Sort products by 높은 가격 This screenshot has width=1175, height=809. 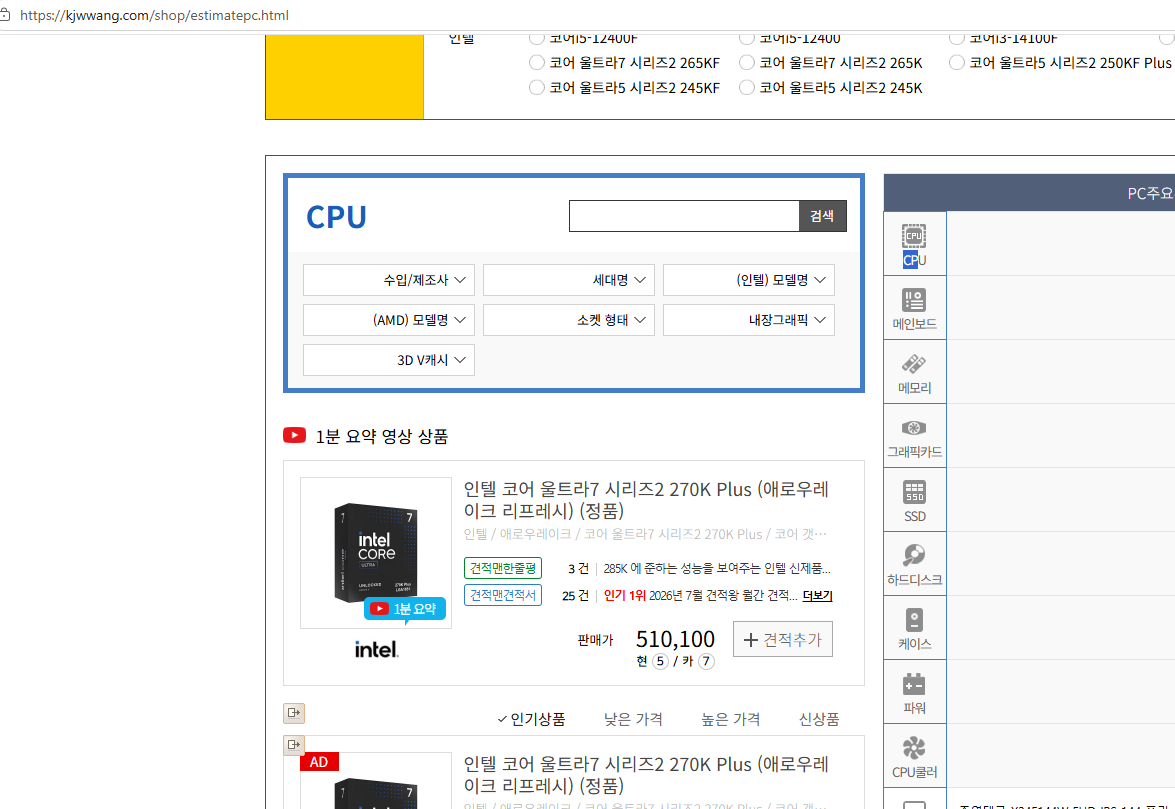tap(731, 719)
